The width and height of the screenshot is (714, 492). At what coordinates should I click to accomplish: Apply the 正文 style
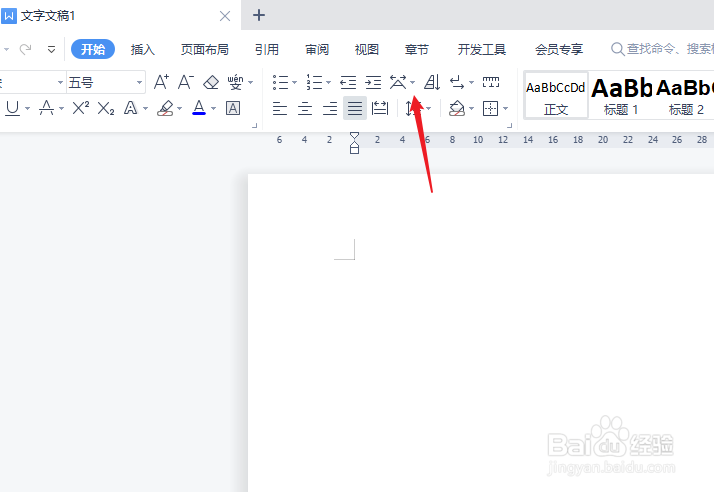point(556,95)
